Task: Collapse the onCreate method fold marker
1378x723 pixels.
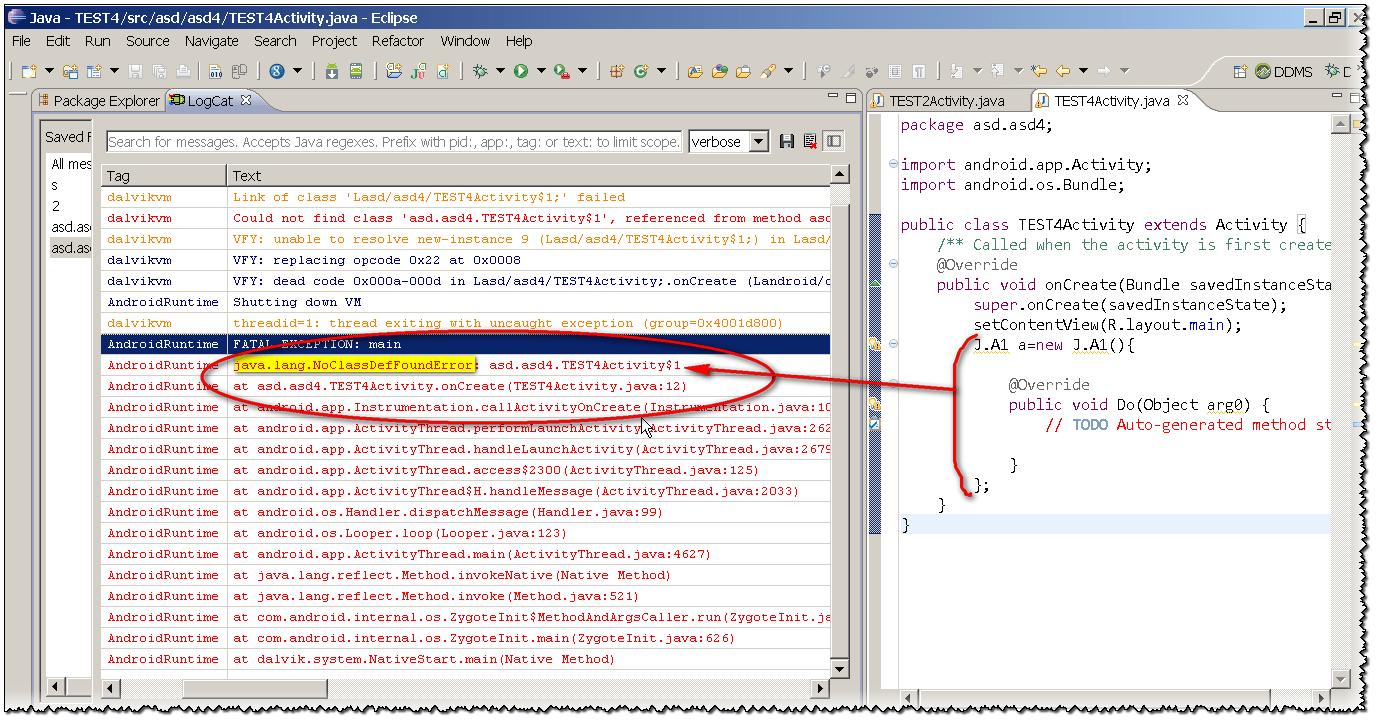Action: coord(893,265)
